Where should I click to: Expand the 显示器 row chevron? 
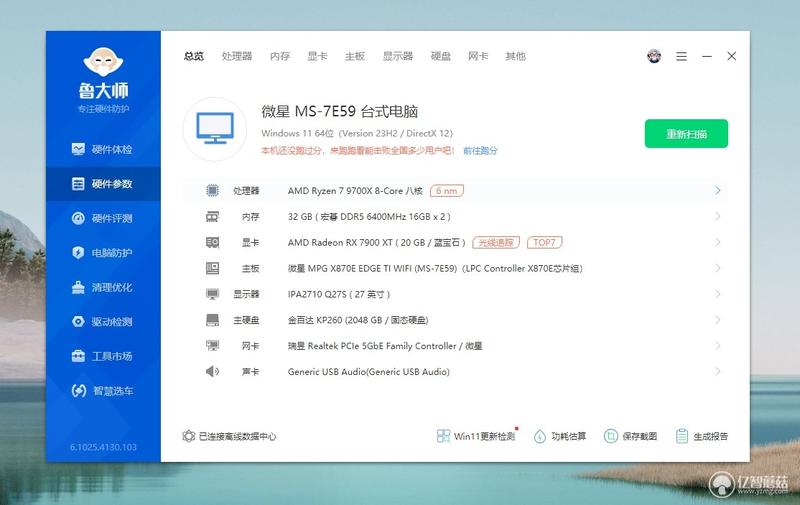[717, 294]
